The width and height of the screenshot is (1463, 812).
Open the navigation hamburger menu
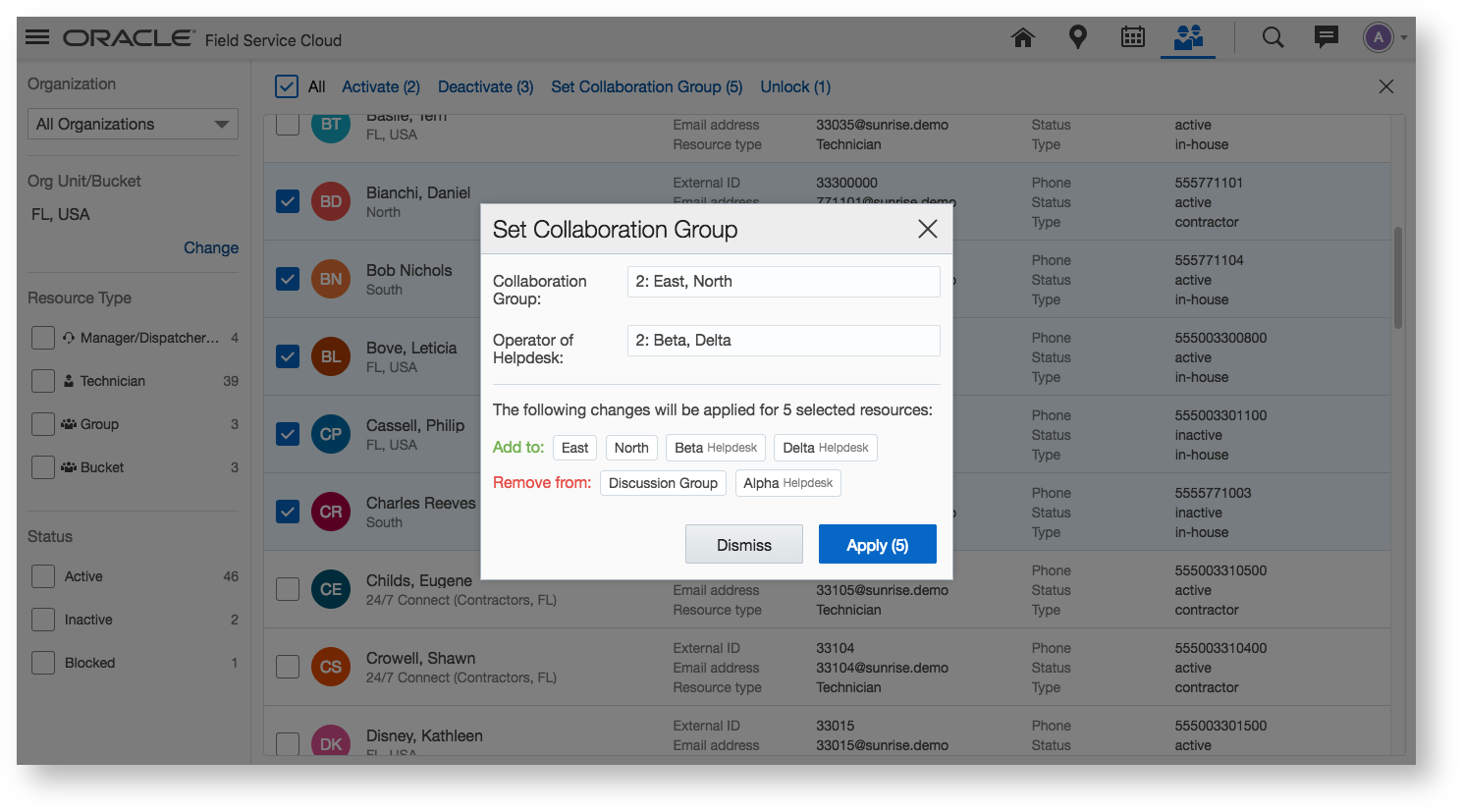(36, 36)
